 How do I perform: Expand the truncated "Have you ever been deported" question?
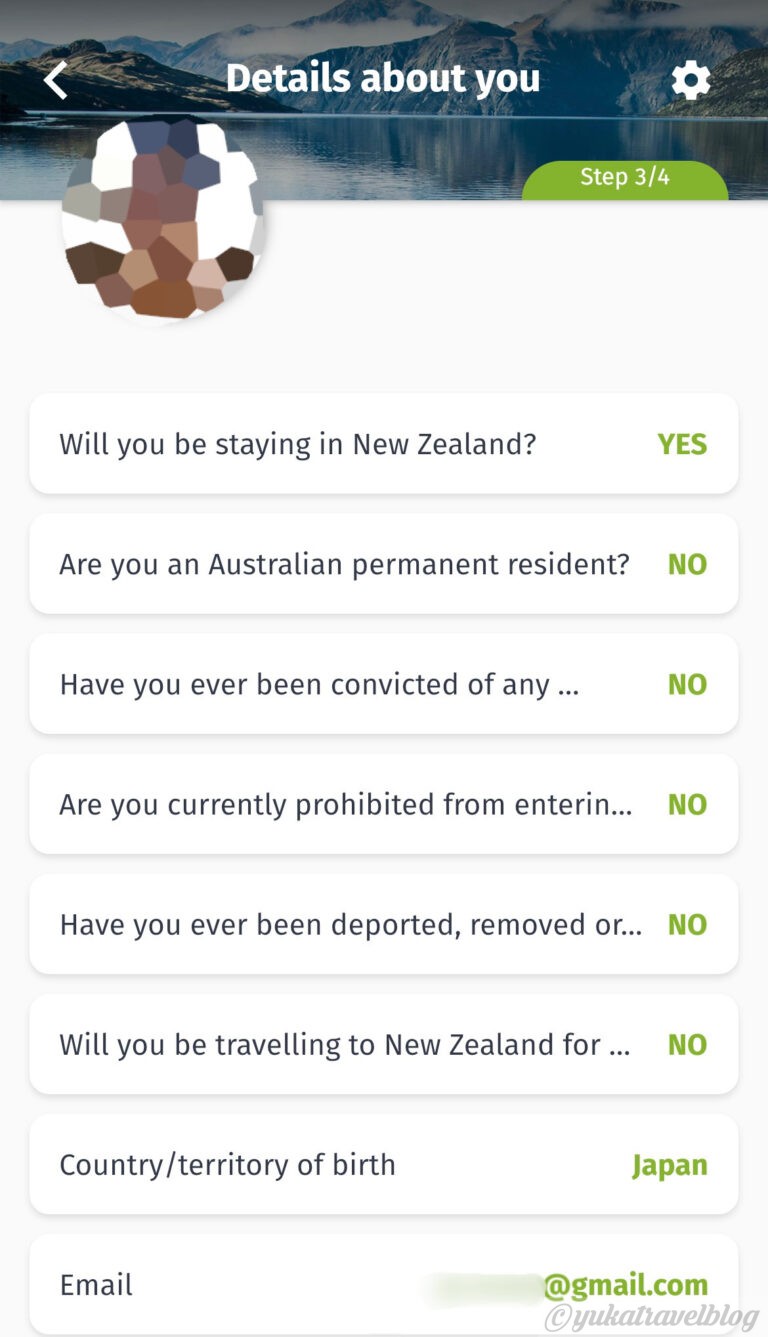click(x=350, y=924)
